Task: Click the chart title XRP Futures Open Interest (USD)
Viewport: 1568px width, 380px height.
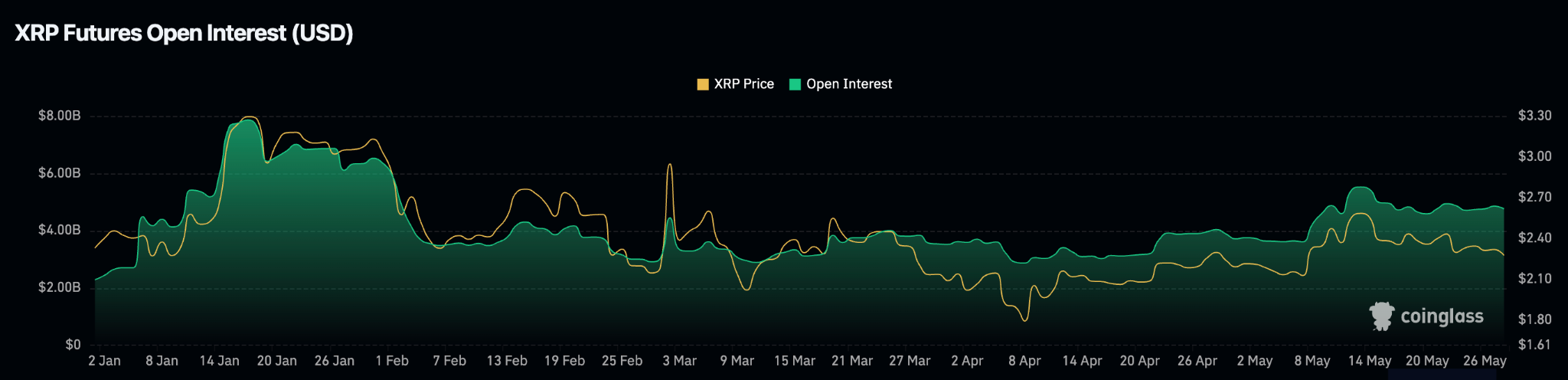Action: click(x=184, y=33)
